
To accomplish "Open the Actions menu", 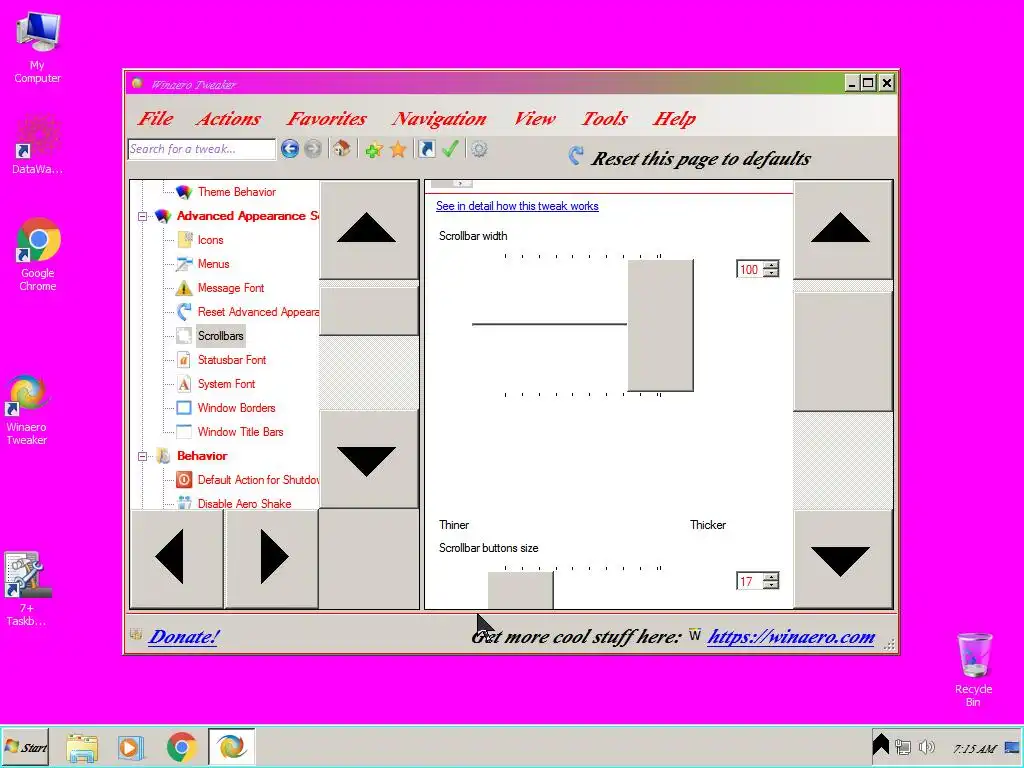I will [228, 118].
